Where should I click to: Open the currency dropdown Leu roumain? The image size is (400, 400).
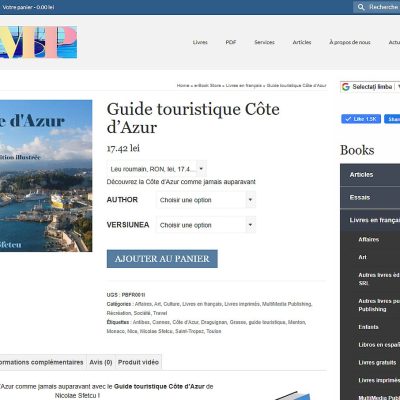[x=157, y=169]
